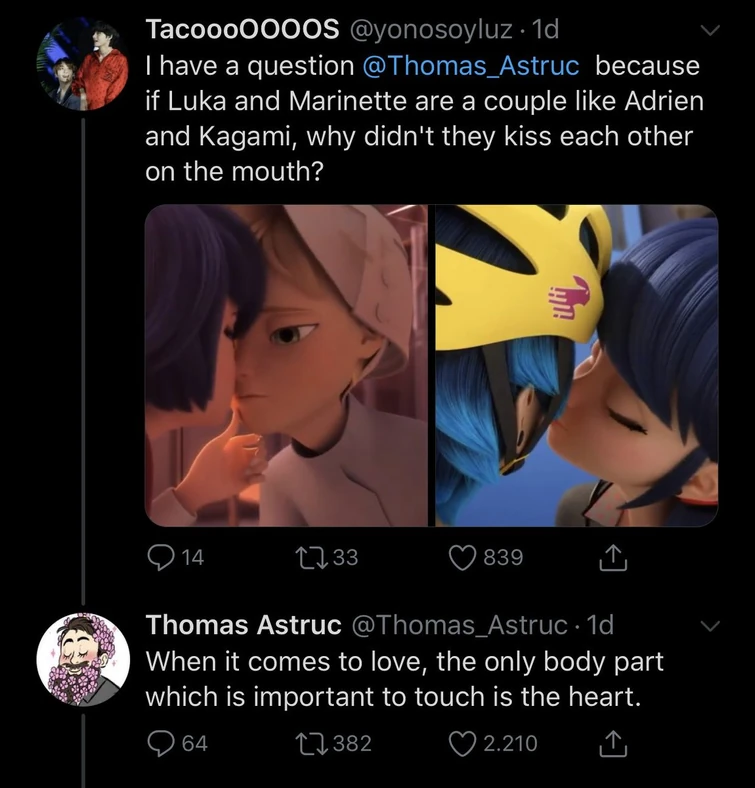Click the Thomas Astruc display name
This screenshot has height=788, width=755.
244,626
